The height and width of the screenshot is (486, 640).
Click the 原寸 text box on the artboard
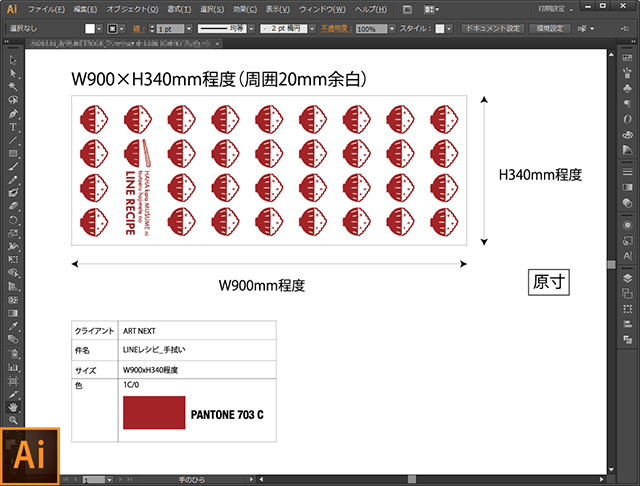tap(549, 282)
